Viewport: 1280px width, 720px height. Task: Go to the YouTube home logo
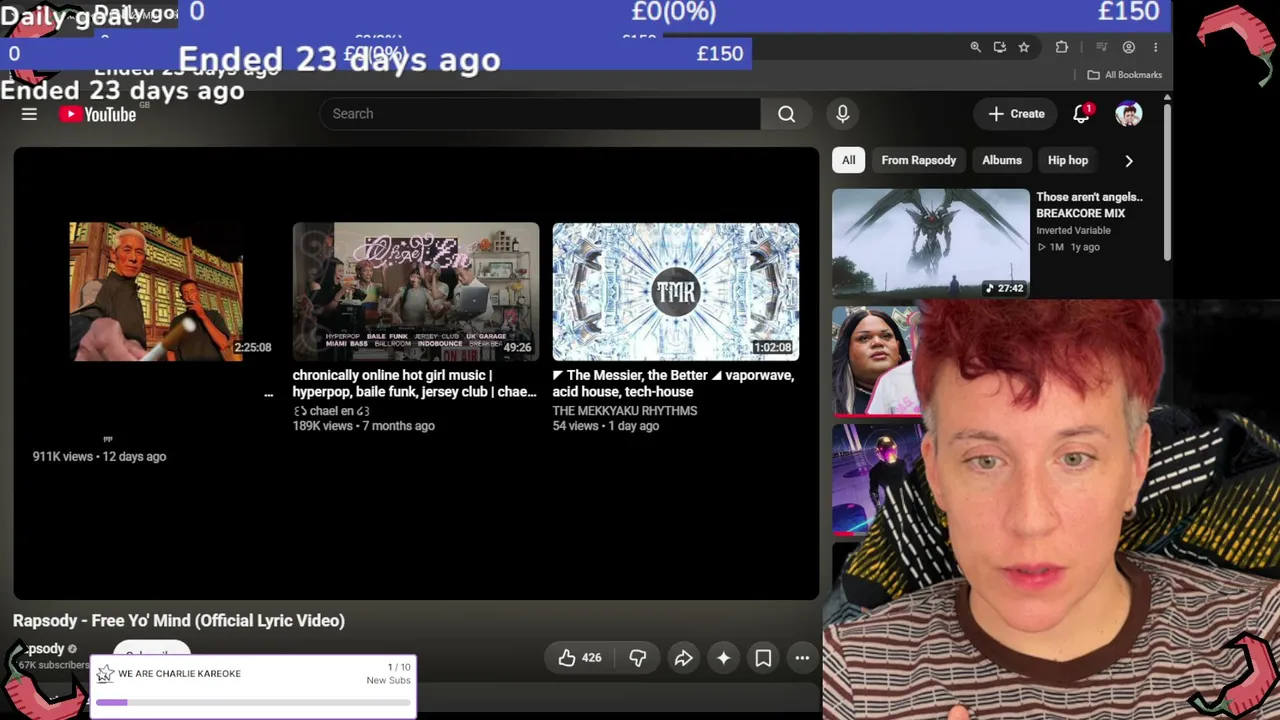(x=98, y=114)
